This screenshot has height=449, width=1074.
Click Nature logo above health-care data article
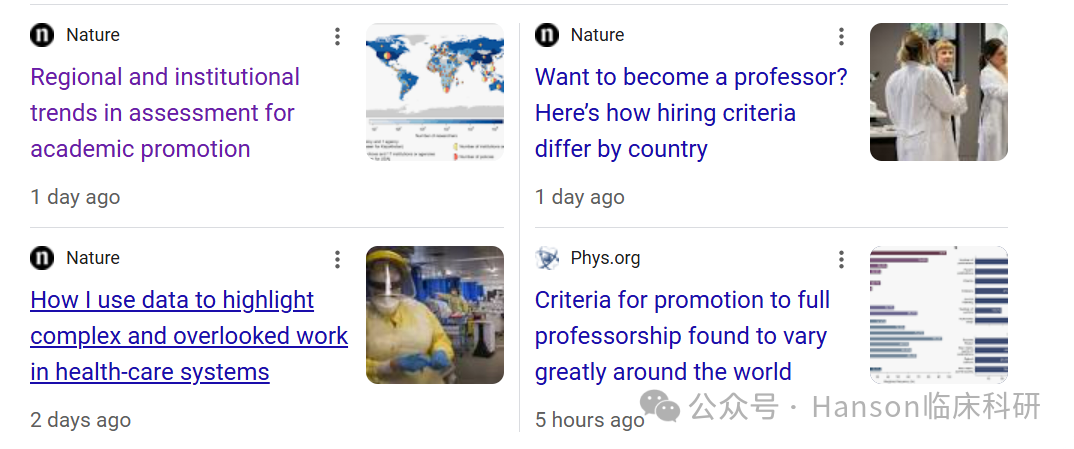click(42, 258)
